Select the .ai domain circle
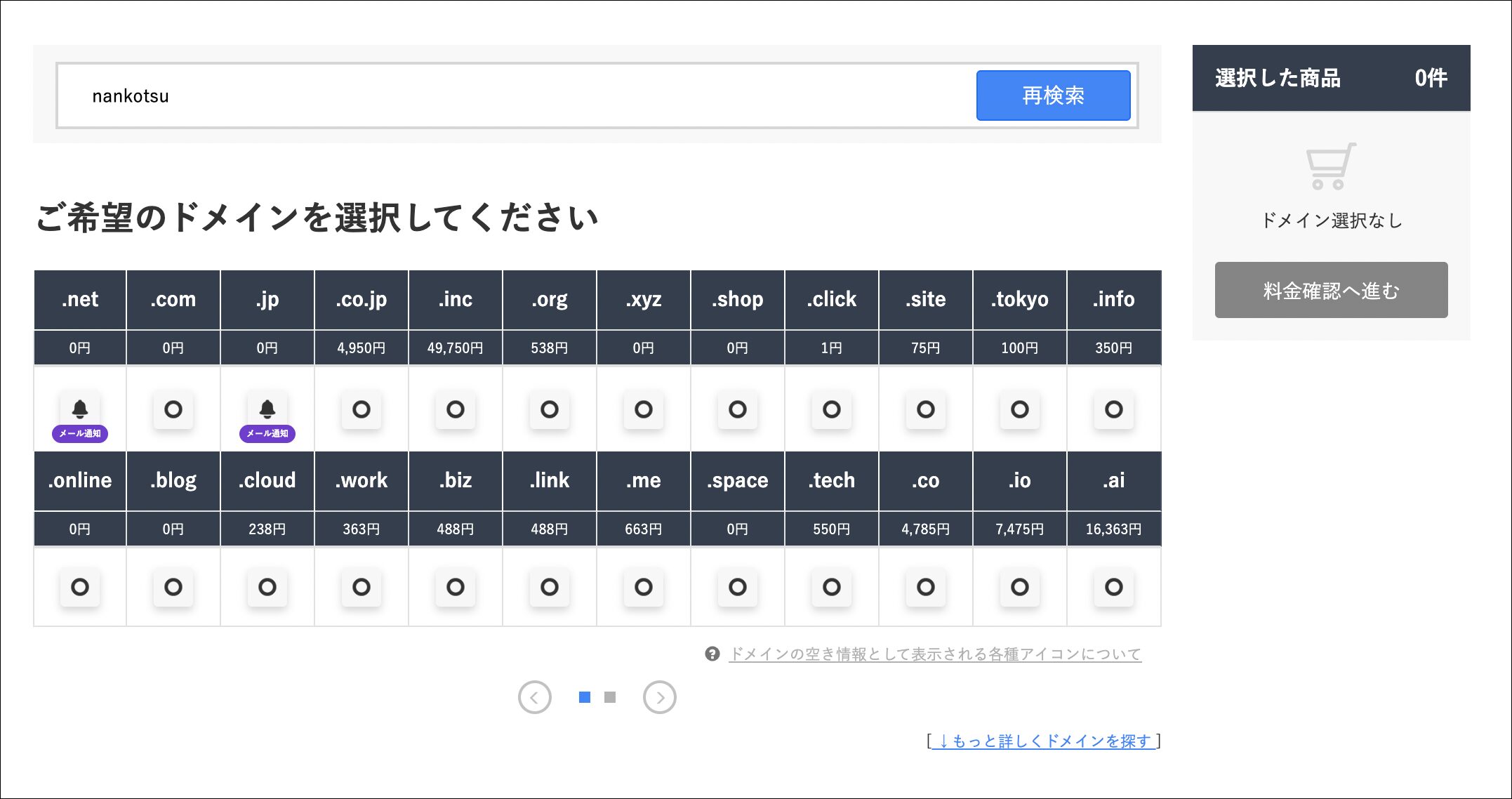This screenshot has width=1512, height=799. click(1113, 587)
